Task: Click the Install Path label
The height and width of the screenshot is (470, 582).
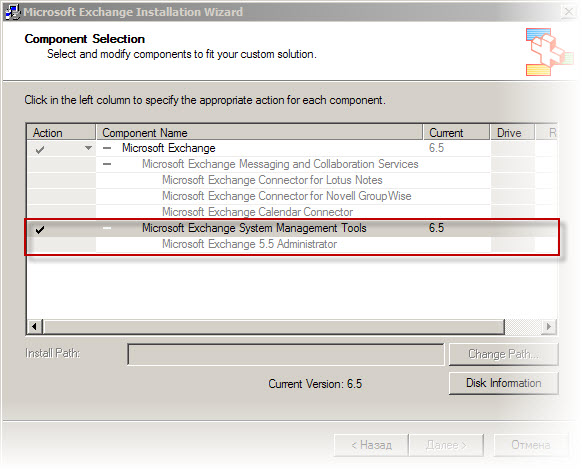Action: [52, 353]
